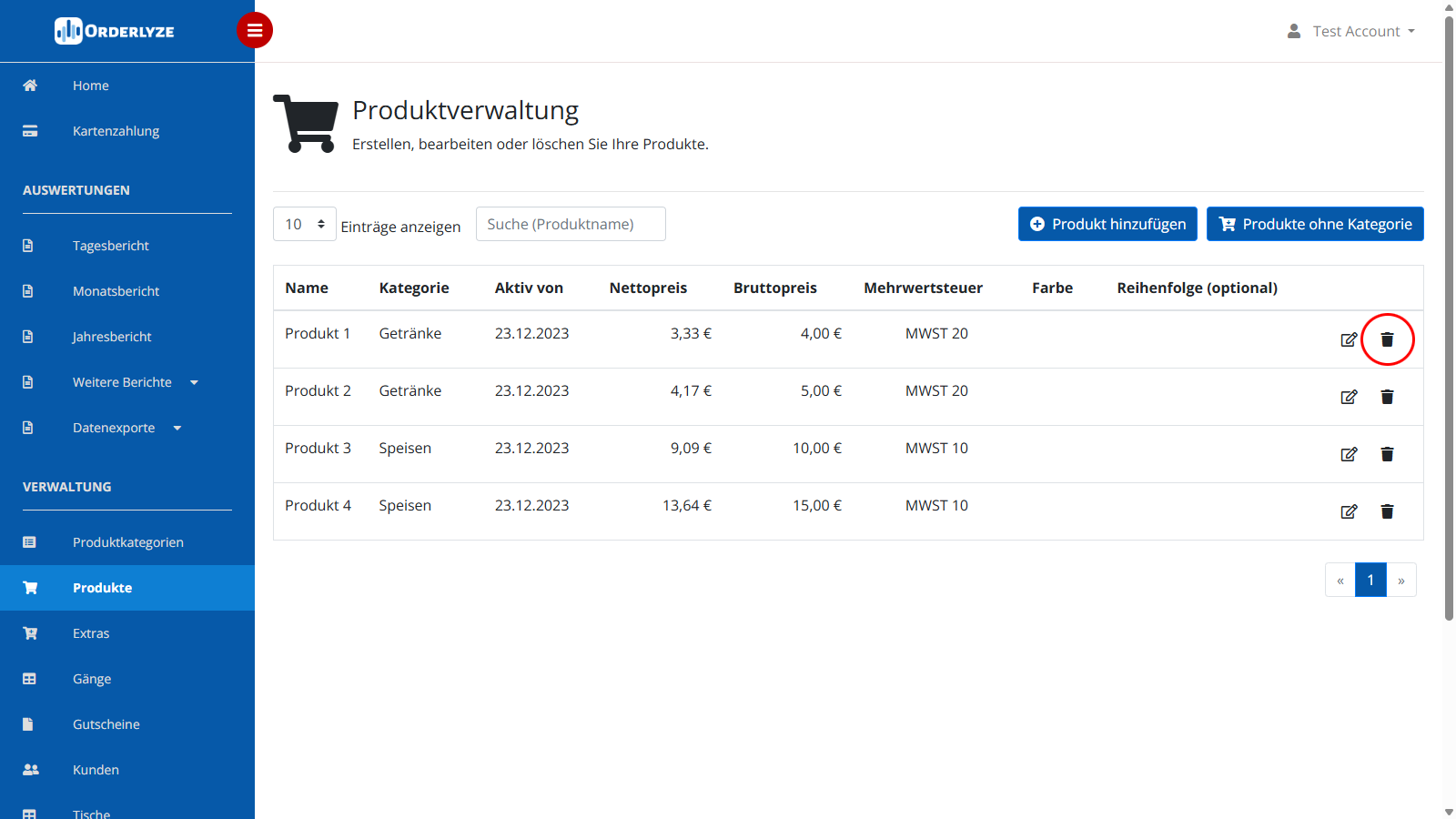The width and height of the screenshot is (1456, 819).
Task: Open Gutscheine in the sidebar
Action: (x=127, y=724)
